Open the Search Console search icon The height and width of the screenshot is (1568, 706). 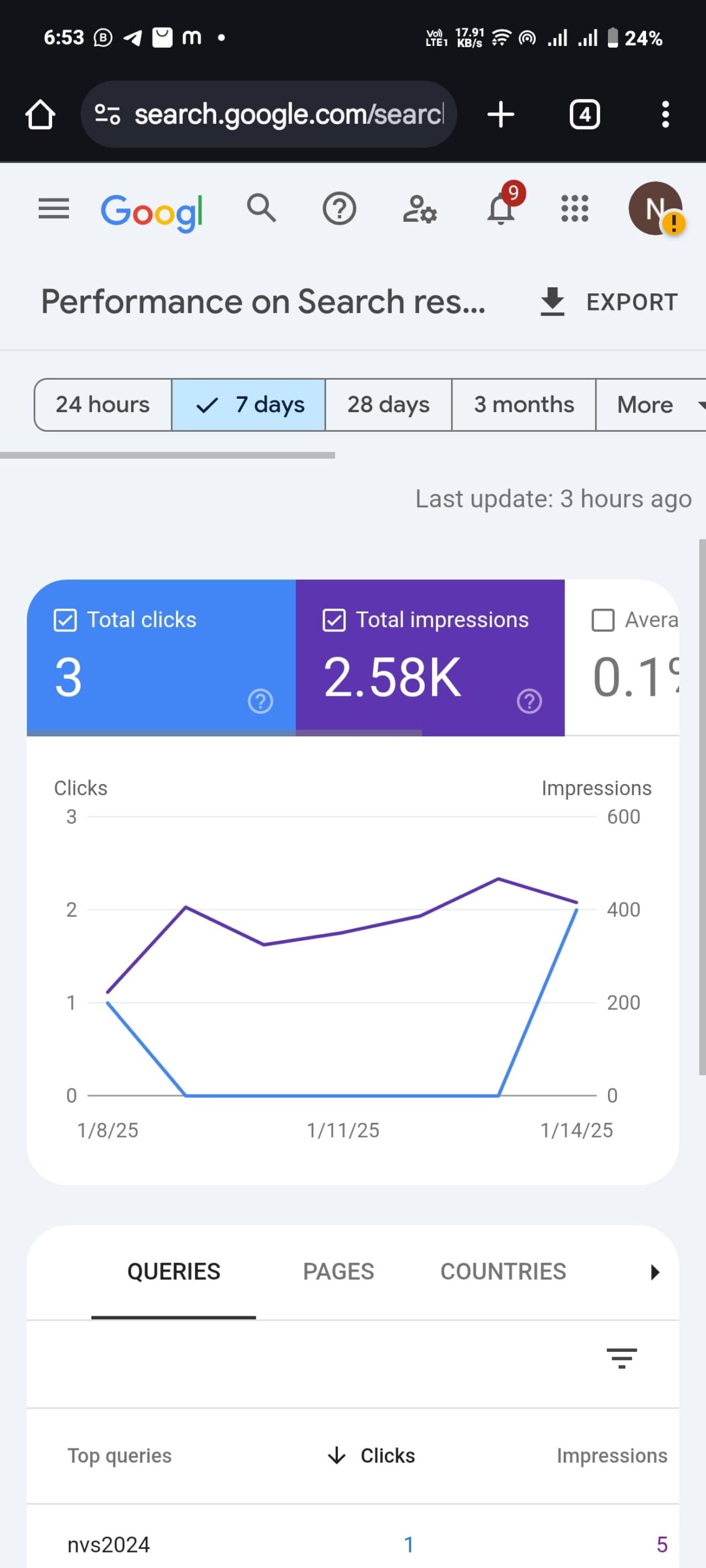262,208
